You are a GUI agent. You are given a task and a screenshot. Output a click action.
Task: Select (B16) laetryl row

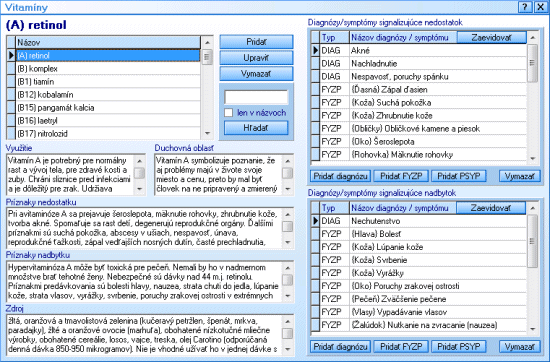[108, 121]
